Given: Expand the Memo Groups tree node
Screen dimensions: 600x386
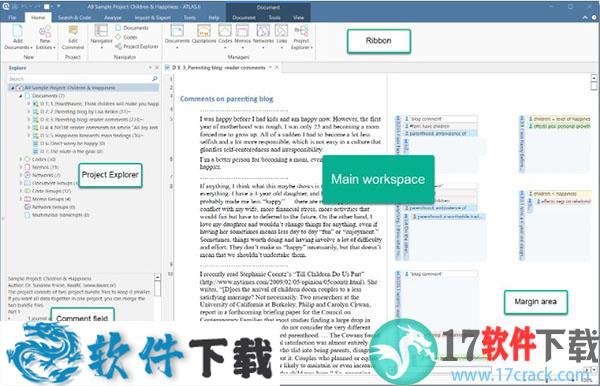Looking at the screenshot, I should [x=21, y=199].
